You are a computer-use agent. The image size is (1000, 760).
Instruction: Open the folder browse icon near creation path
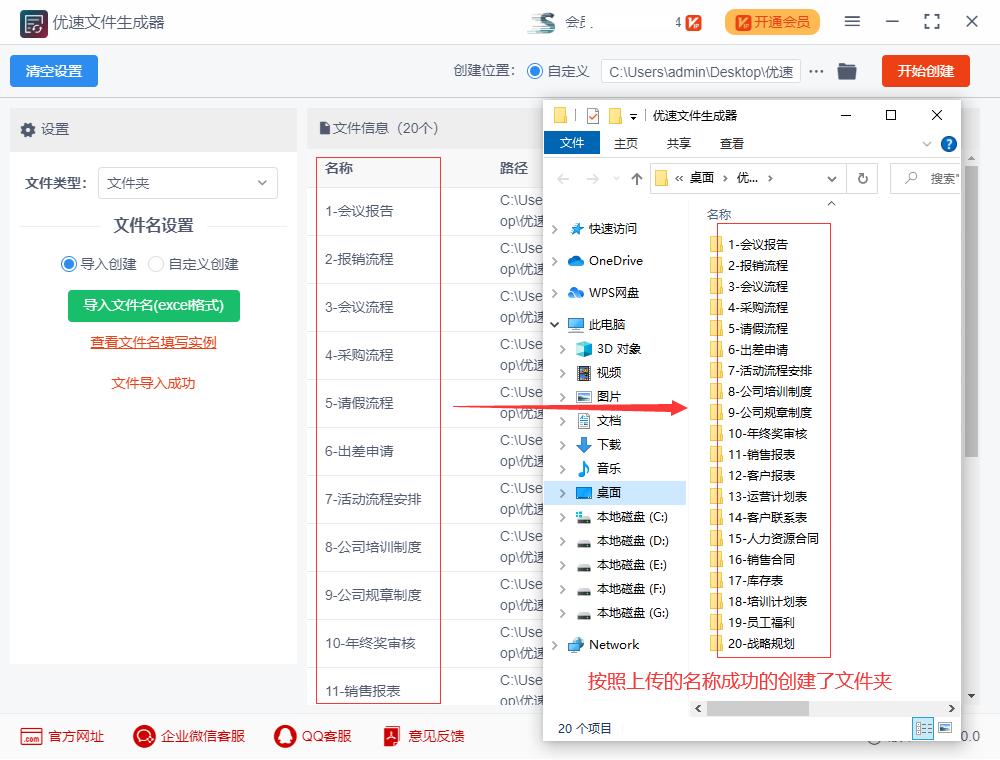coord(846,71)
